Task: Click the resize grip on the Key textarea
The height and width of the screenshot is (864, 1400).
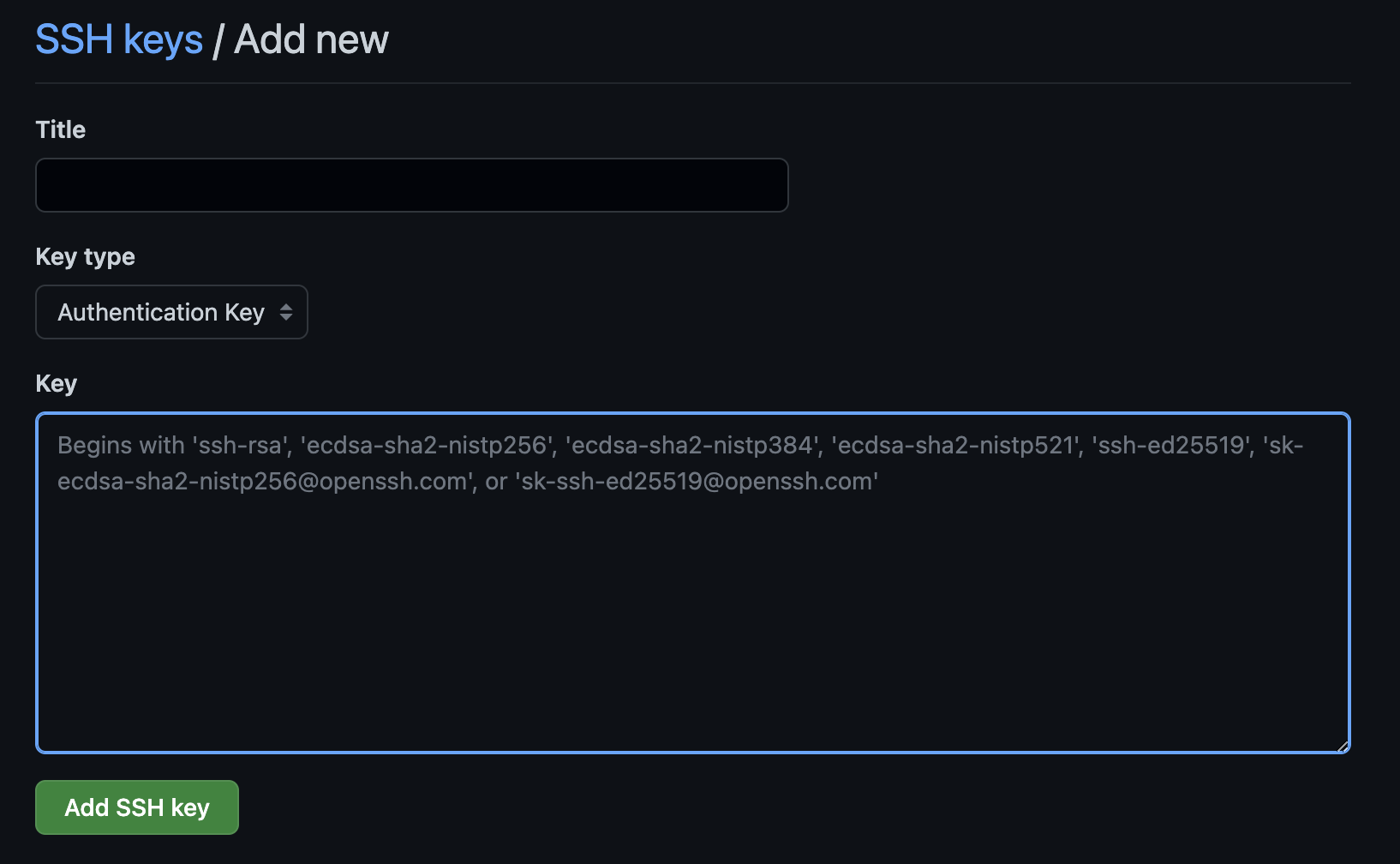Action: [1340, 745]
